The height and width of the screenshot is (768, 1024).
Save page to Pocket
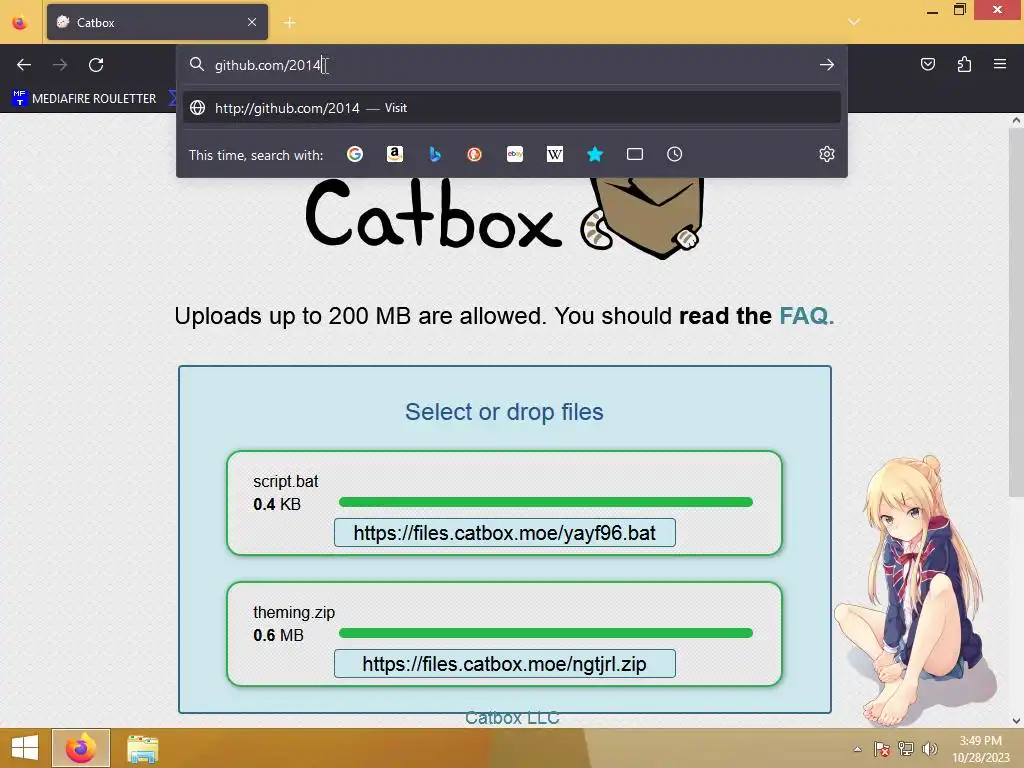[927, 64]
